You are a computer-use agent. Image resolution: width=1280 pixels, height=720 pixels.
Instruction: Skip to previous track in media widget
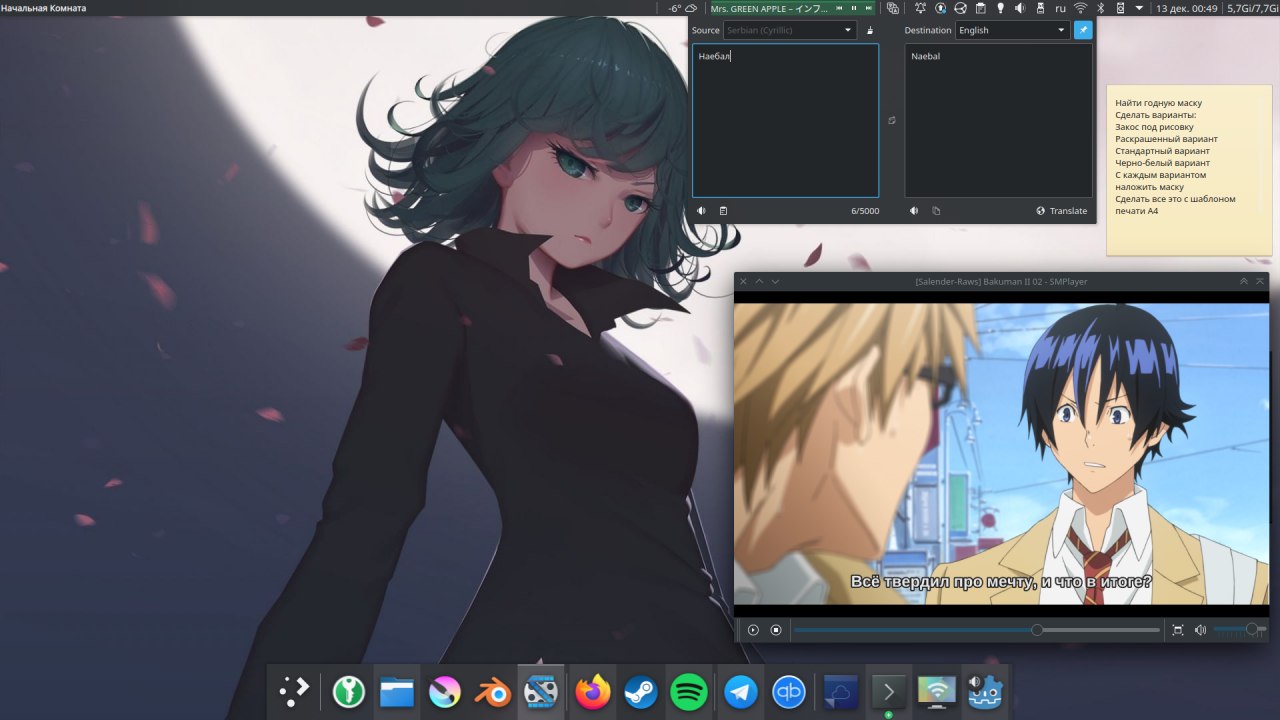pyautogui.click(x=839, y=8)
